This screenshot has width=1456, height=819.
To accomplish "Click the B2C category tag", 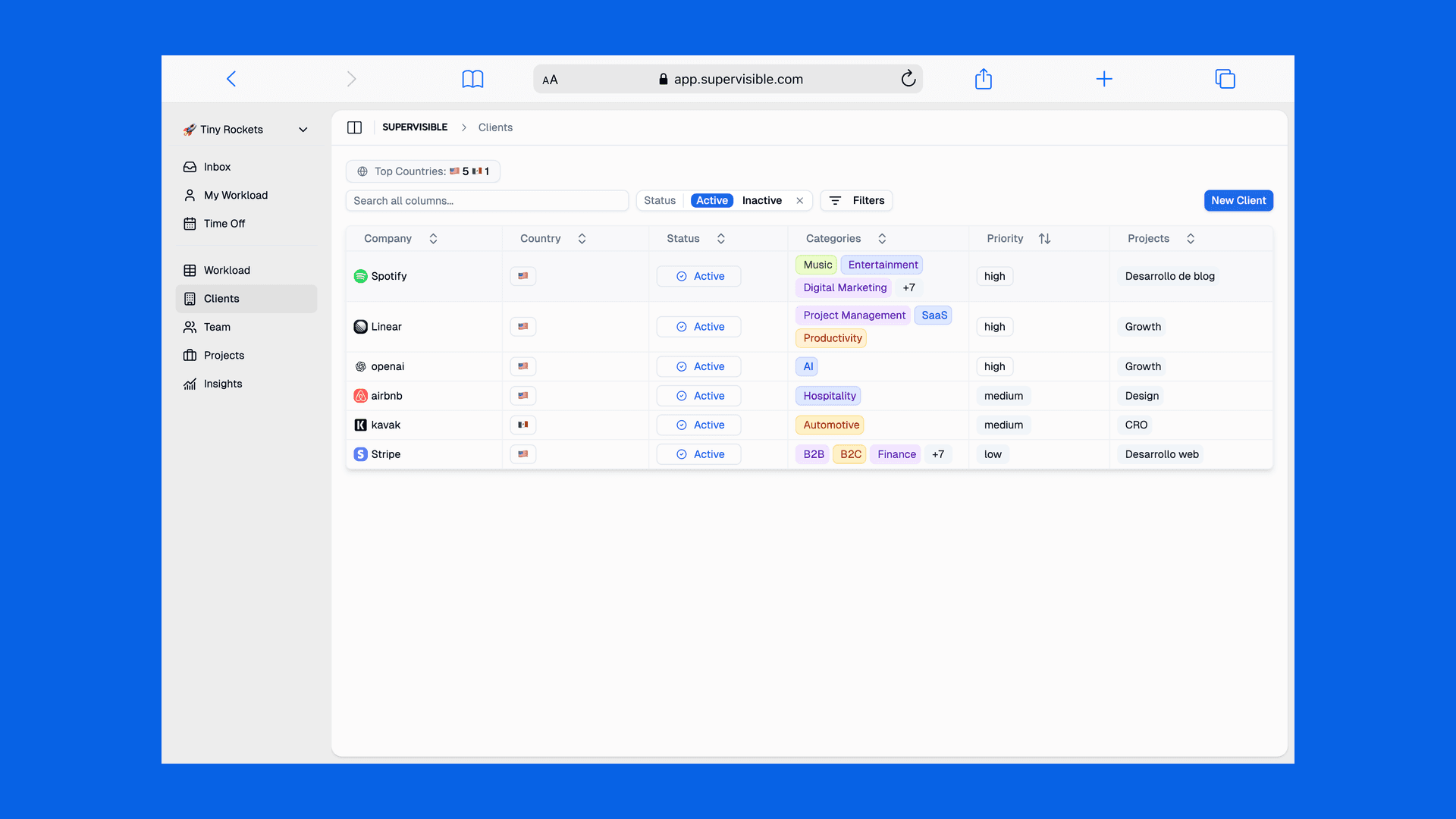I will click(850, 454).
